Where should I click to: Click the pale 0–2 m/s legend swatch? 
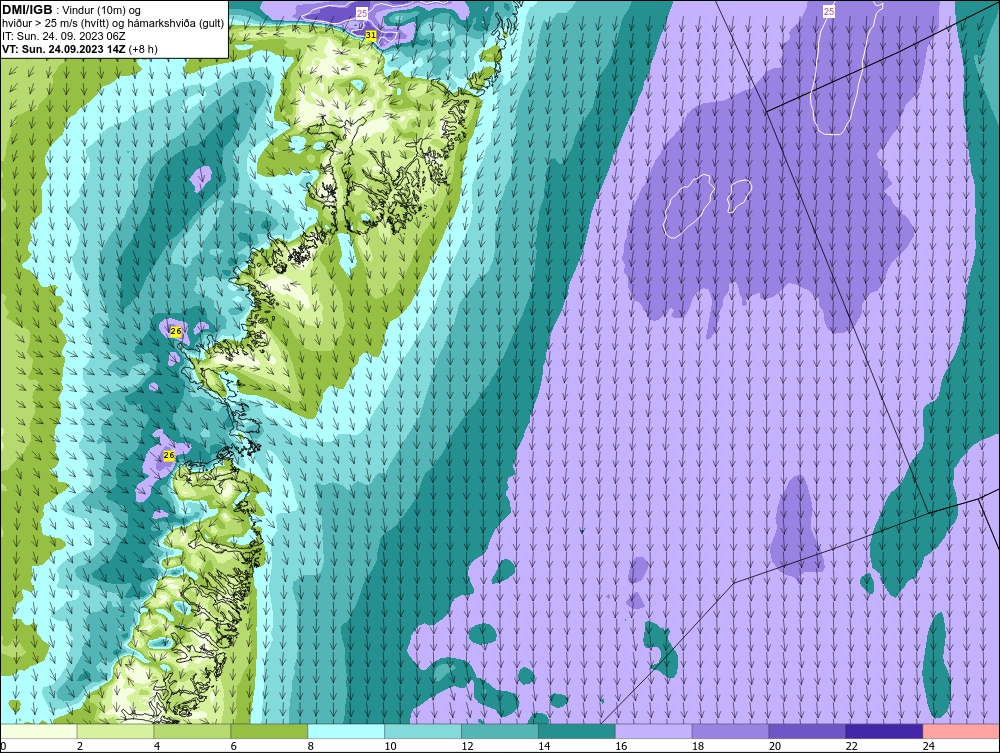coord(39,731)
